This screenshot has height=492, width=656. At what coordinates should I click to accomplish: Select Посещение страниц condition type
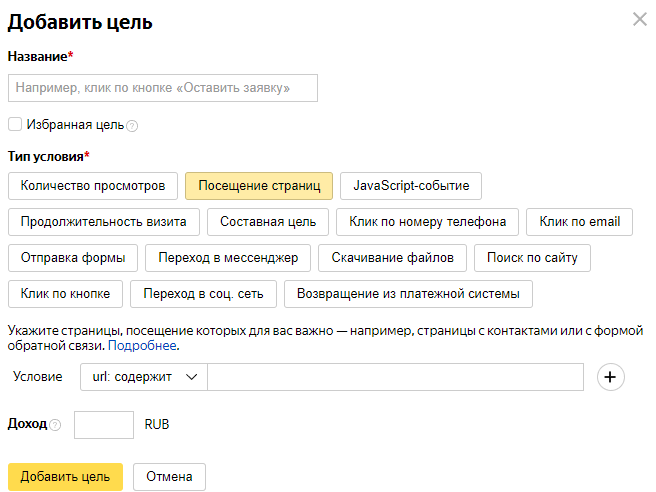tap(259, 186)
